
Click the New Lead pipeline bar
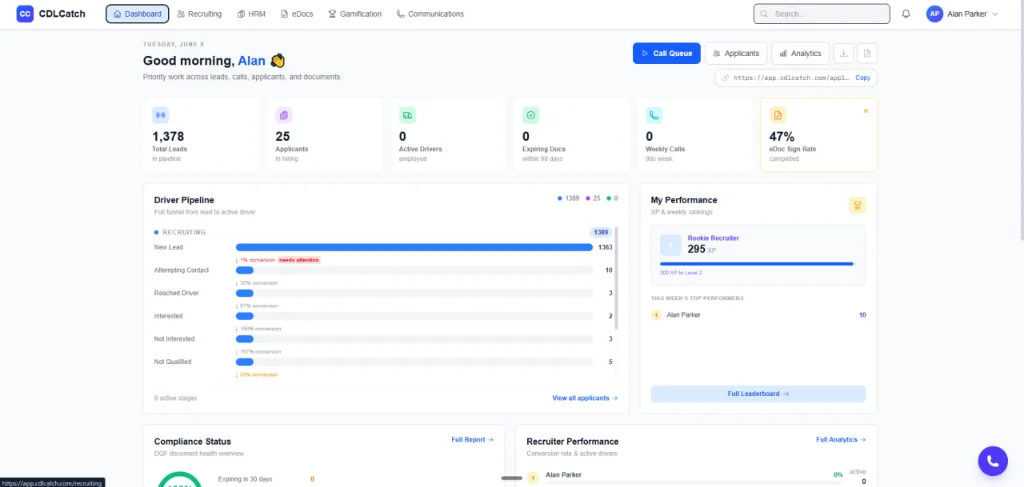(x=414, y=247)
